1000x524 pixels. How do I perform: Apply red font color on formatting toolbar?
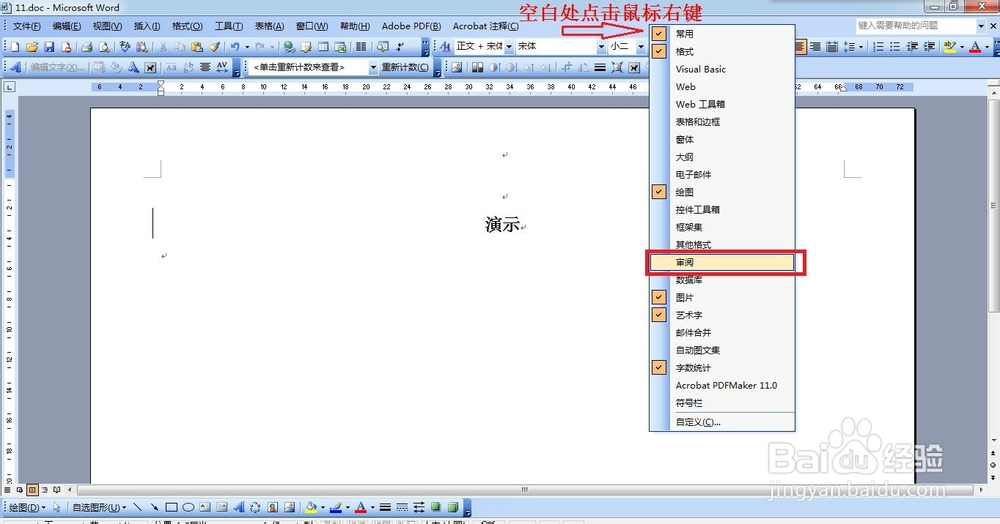tap(975, 47)
